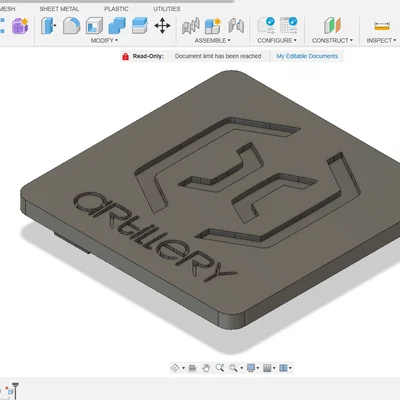
Task: Select the Orbit navigation tool
Action: 175,368
